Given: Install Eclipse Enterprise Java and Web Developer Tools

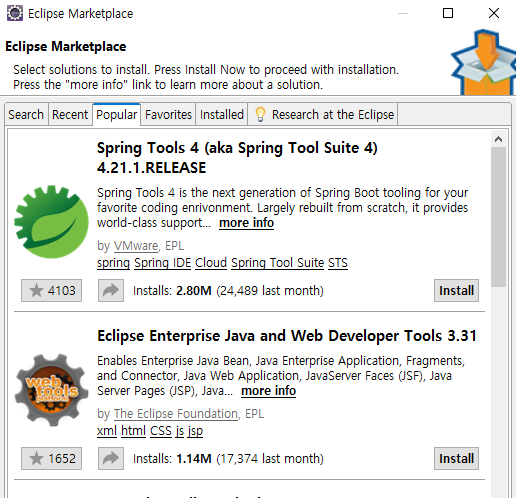Looking at the screenshot, I should (x=456, y=458).
